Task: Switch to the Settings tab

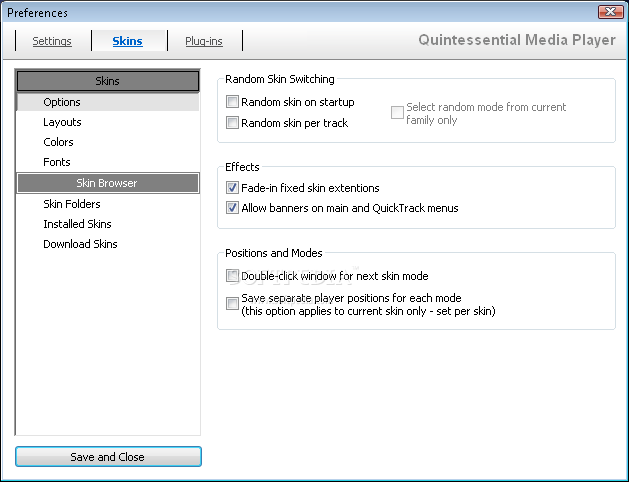Action: (x=52, y=41)
